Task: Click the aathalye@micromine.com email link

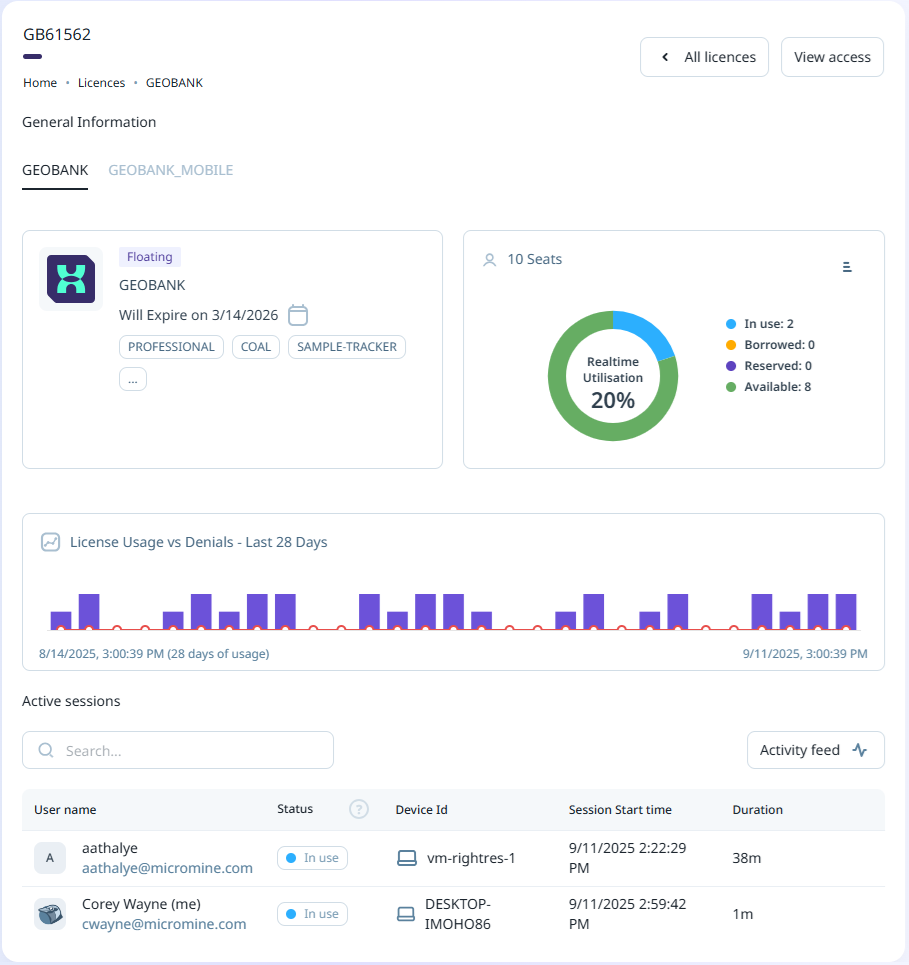Action: click(167, 868)
